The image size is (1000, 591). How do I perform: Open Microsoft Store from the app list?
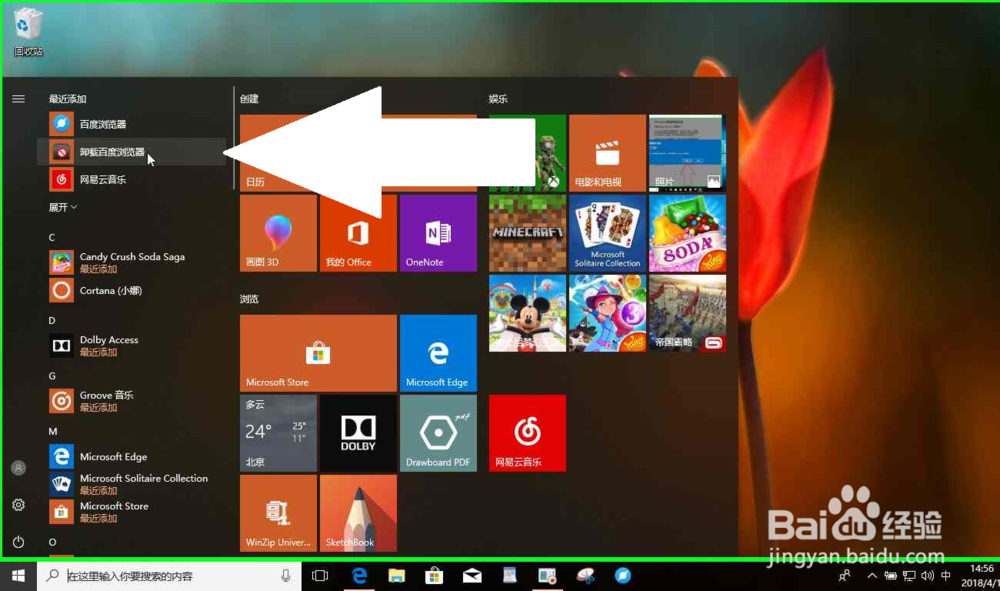point(131,512)
